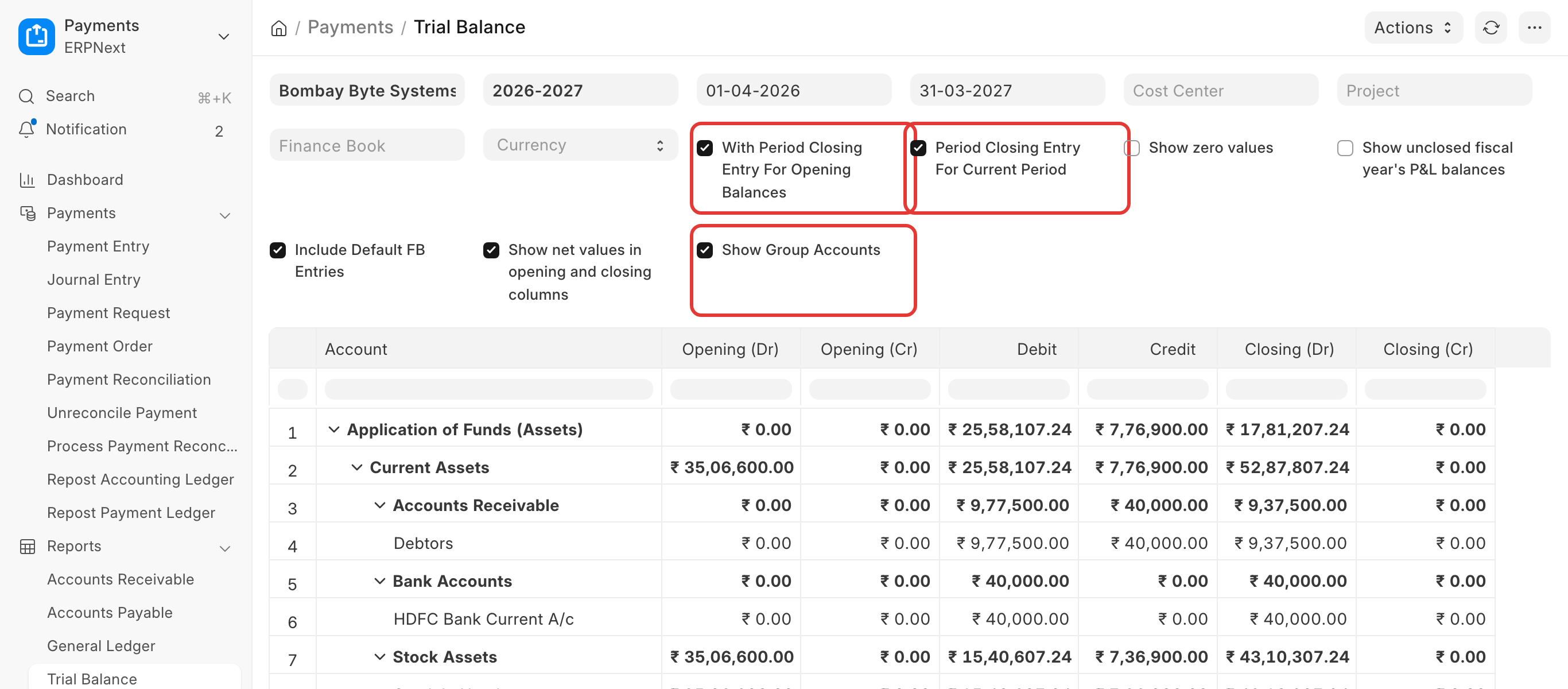1568x689 pixels.
Task: Collapse the Bank Accounts tree row
Action: coord(380,581)
